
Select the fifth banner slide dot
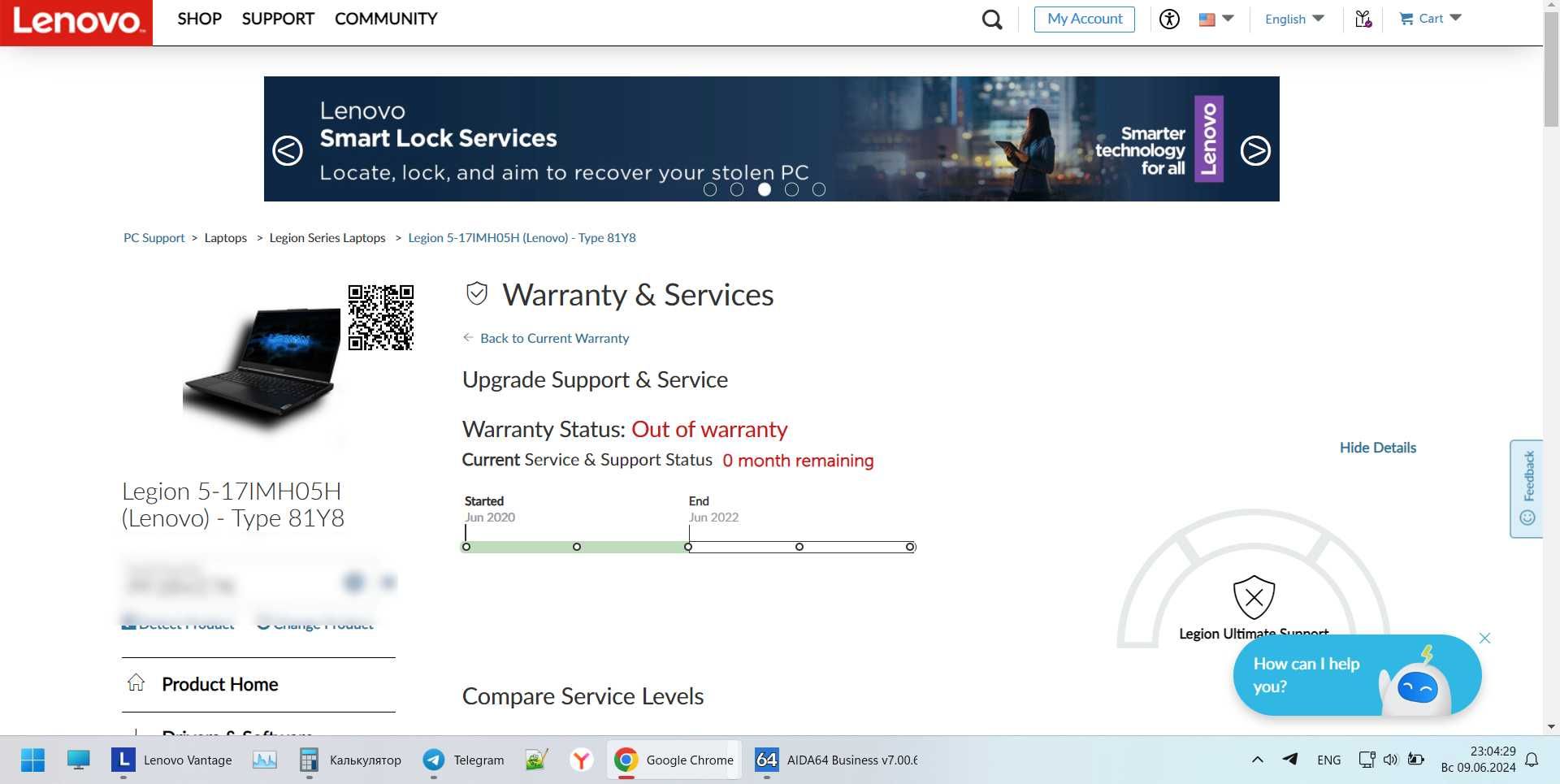point(819,189)
